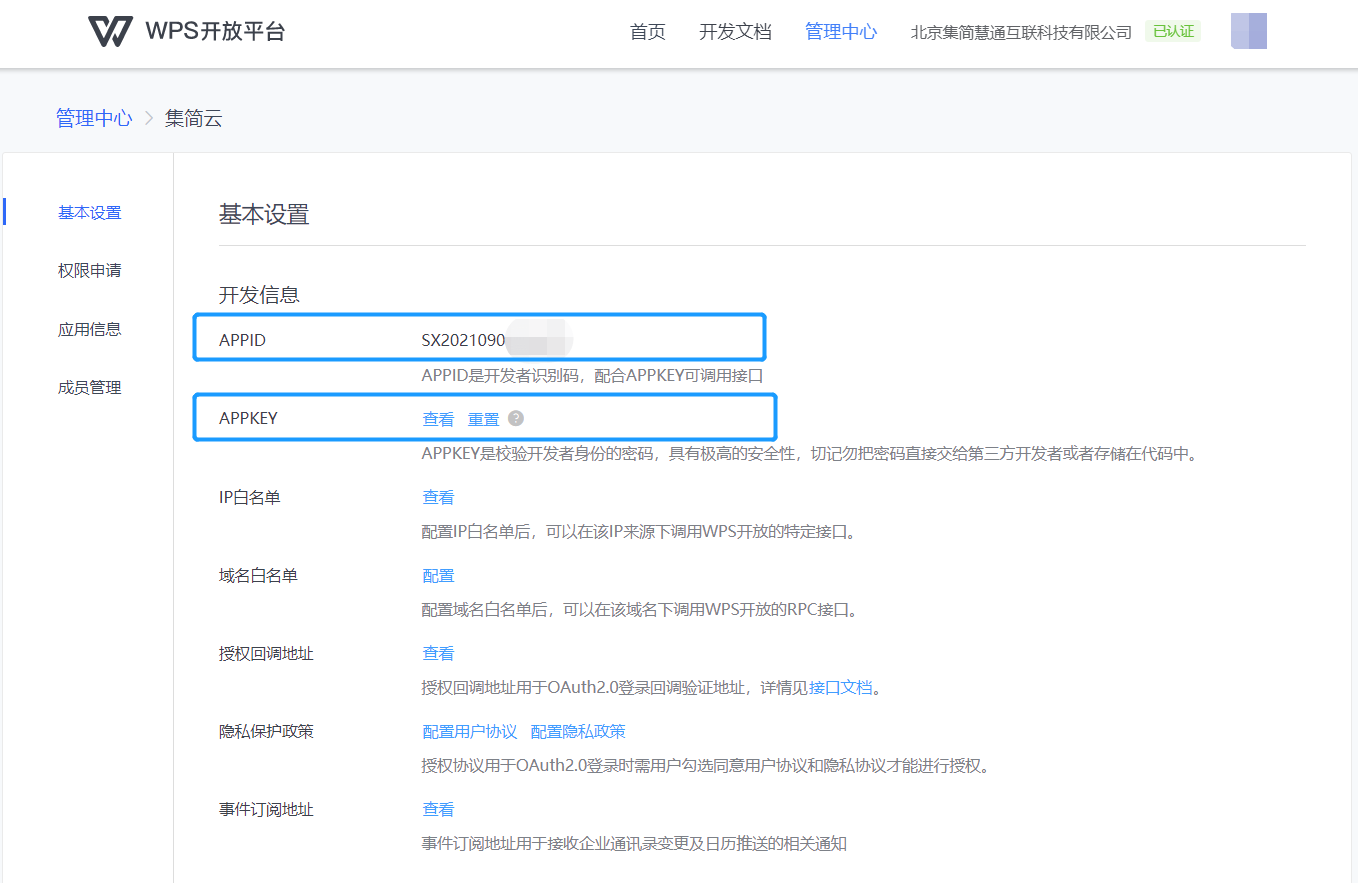The image size is (1358, 883).
Task: View the IP白名单 settings
Action: point(437,496)
